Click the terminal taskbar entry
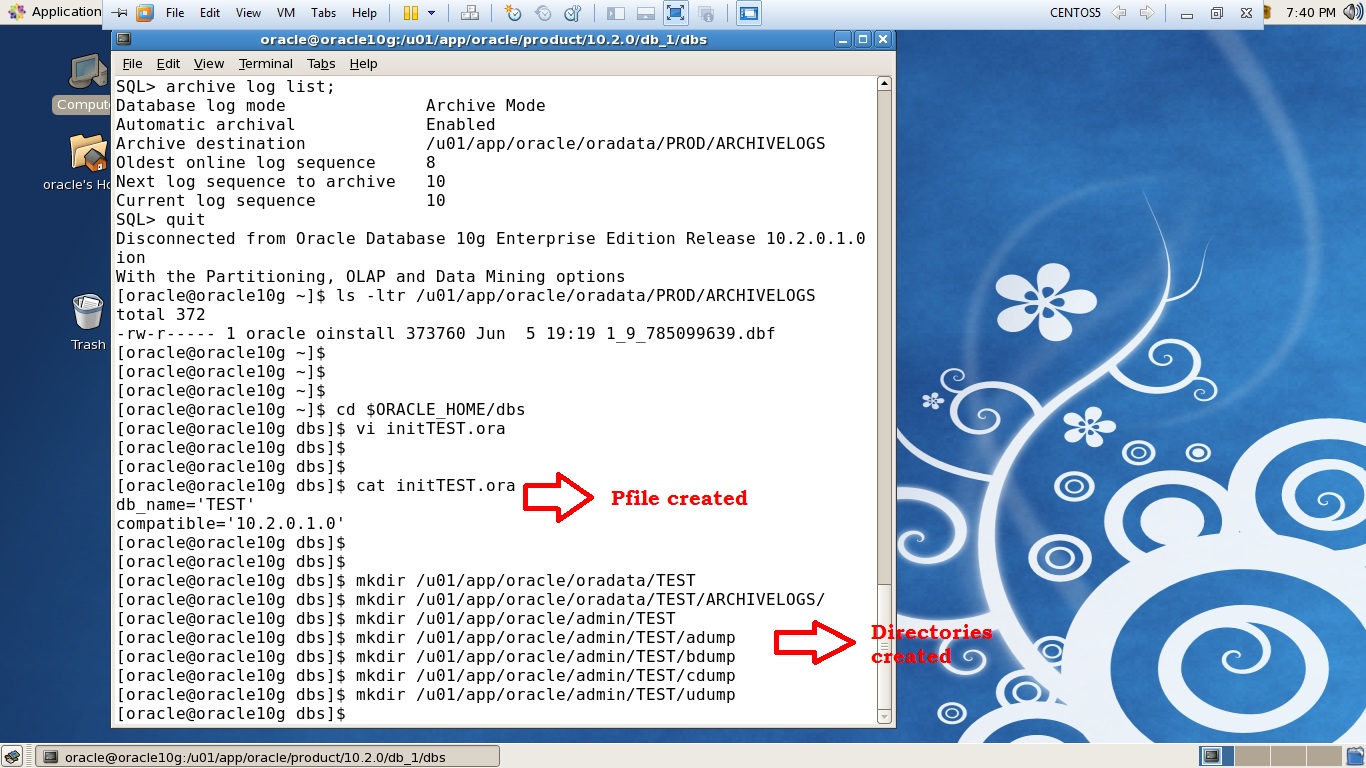 (x=267, y=757)
